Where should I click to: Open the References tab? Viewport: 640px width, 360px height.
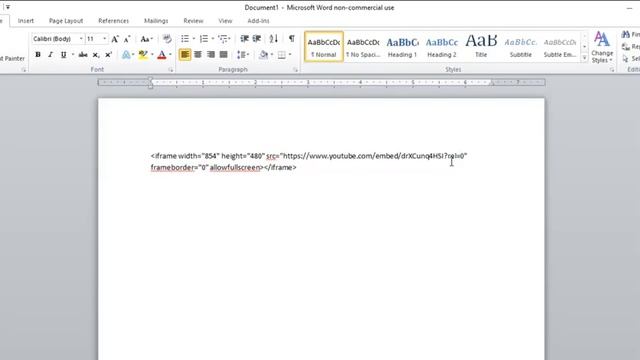[113, 21]
